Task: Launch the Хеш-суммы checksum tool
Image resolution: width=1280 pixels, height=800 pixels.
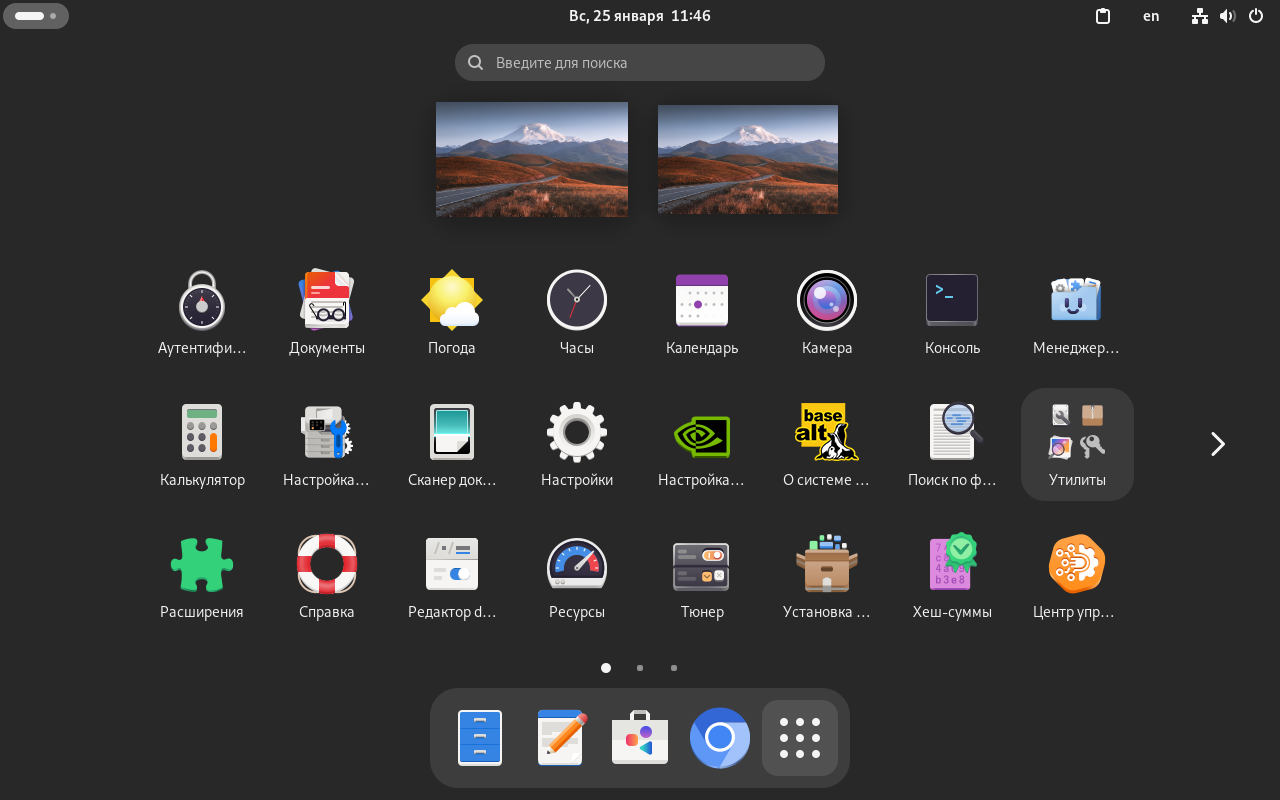Action: click(x=952, y=564)
